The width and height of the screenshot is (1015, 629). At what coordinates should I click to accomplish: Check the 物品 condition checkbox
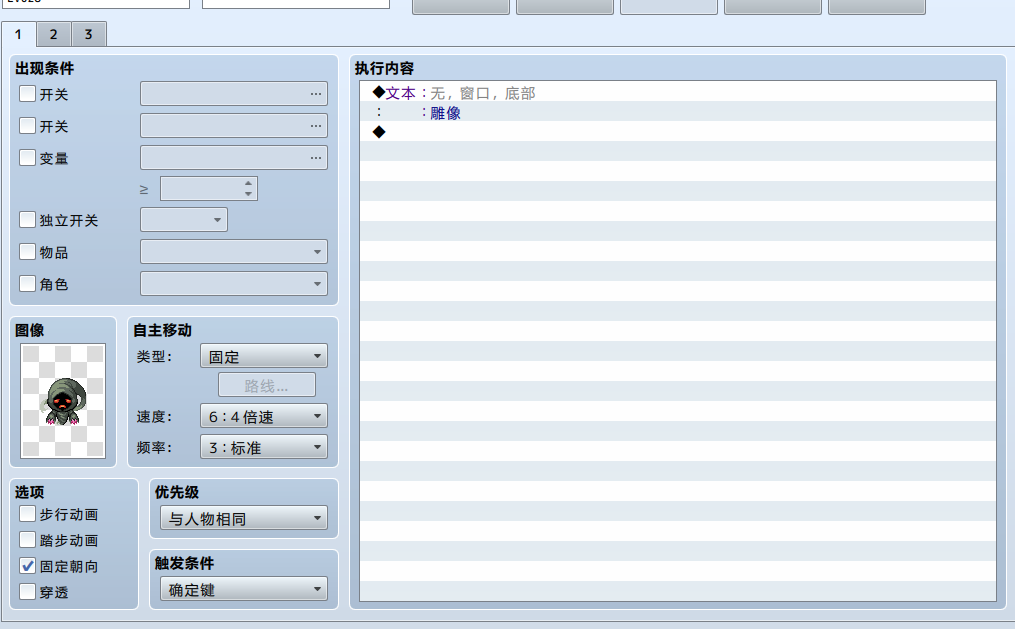pyautogui.click(x=27, y=252)
